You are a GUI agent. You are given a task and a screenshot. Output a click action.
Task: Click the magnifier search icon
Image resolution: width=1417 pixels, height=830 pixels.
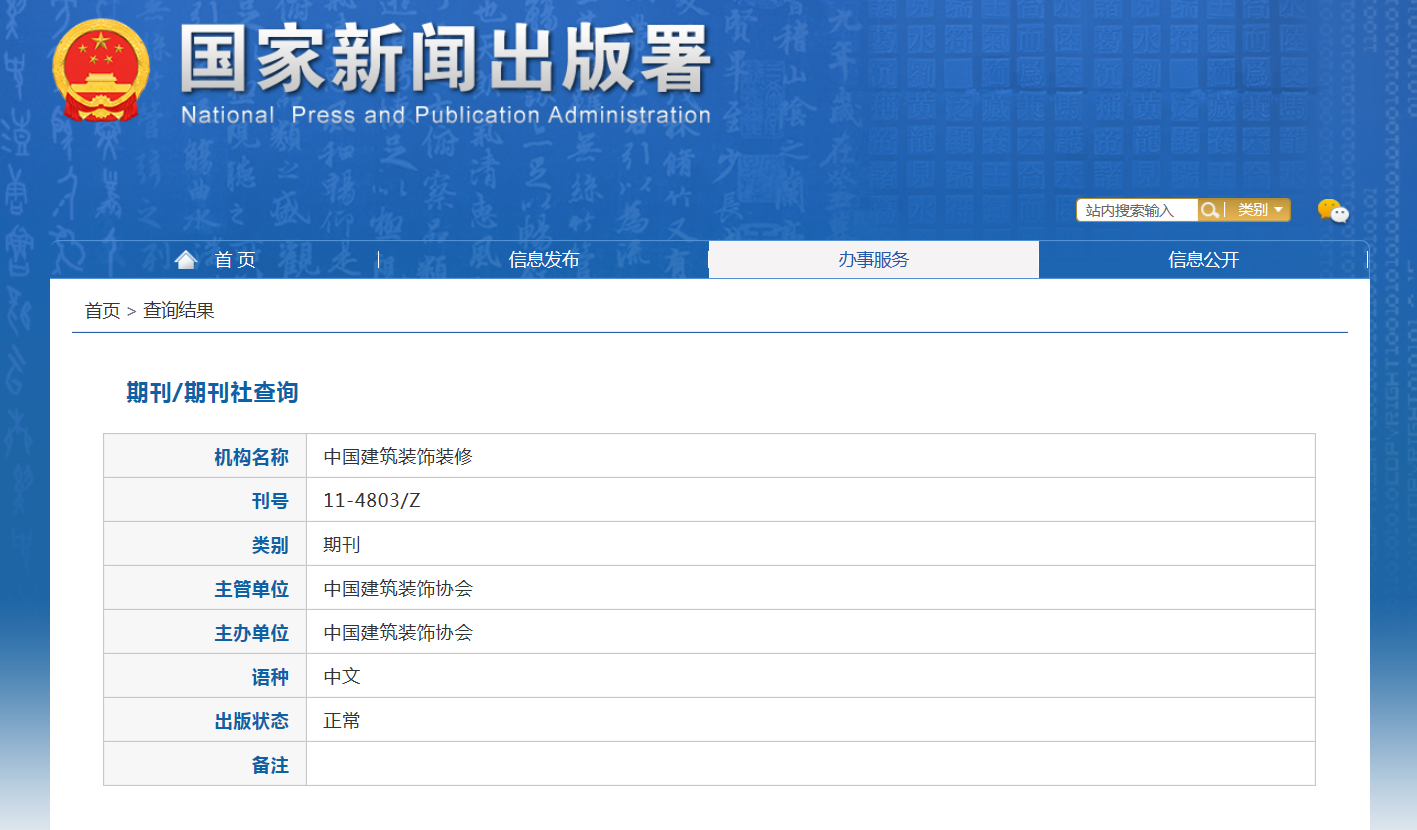[1210, 210]
